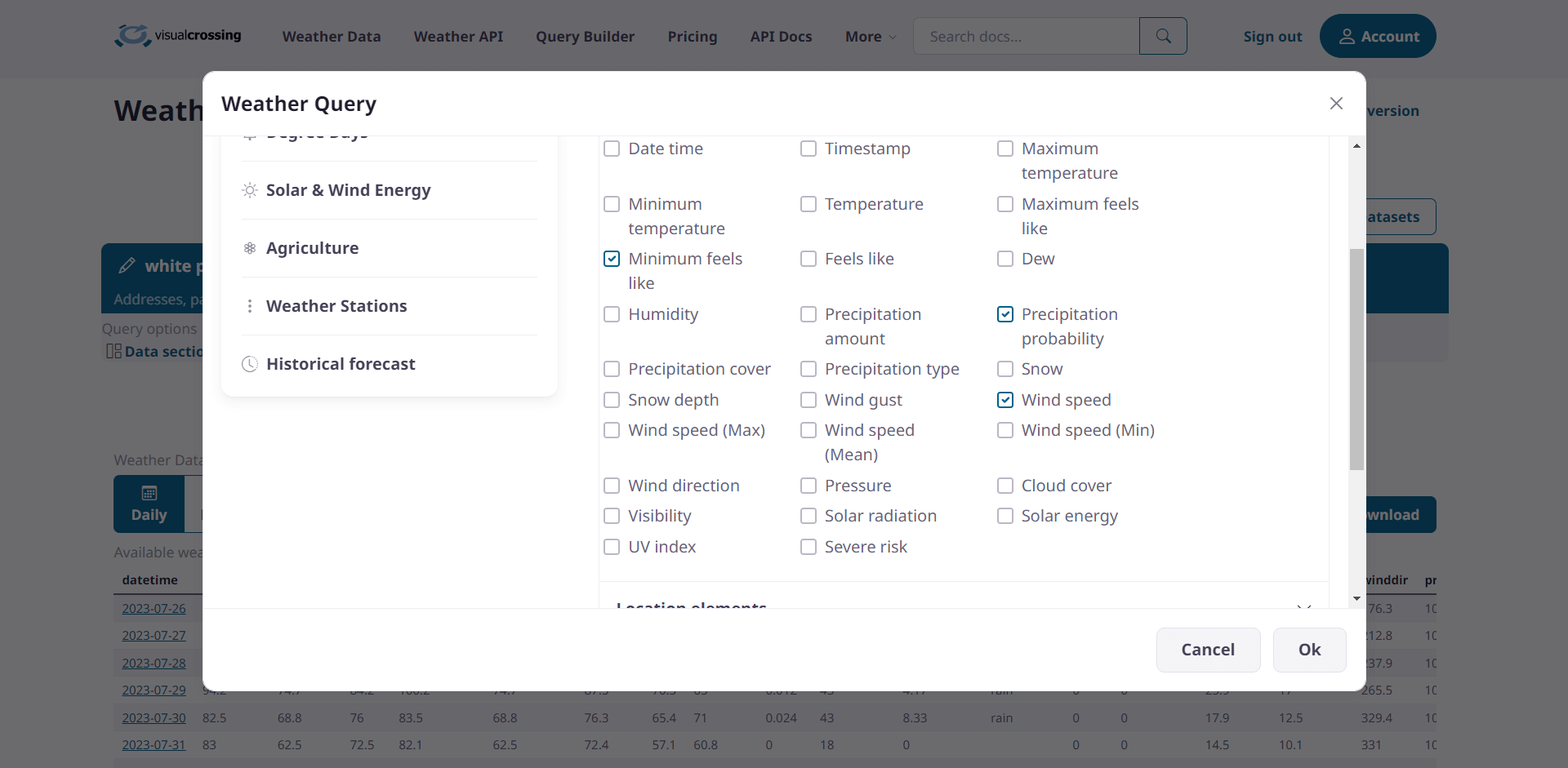This screenshot has width=1568, height=768.
Task: Open the Query Builder tab
Action: coord(585,36)
